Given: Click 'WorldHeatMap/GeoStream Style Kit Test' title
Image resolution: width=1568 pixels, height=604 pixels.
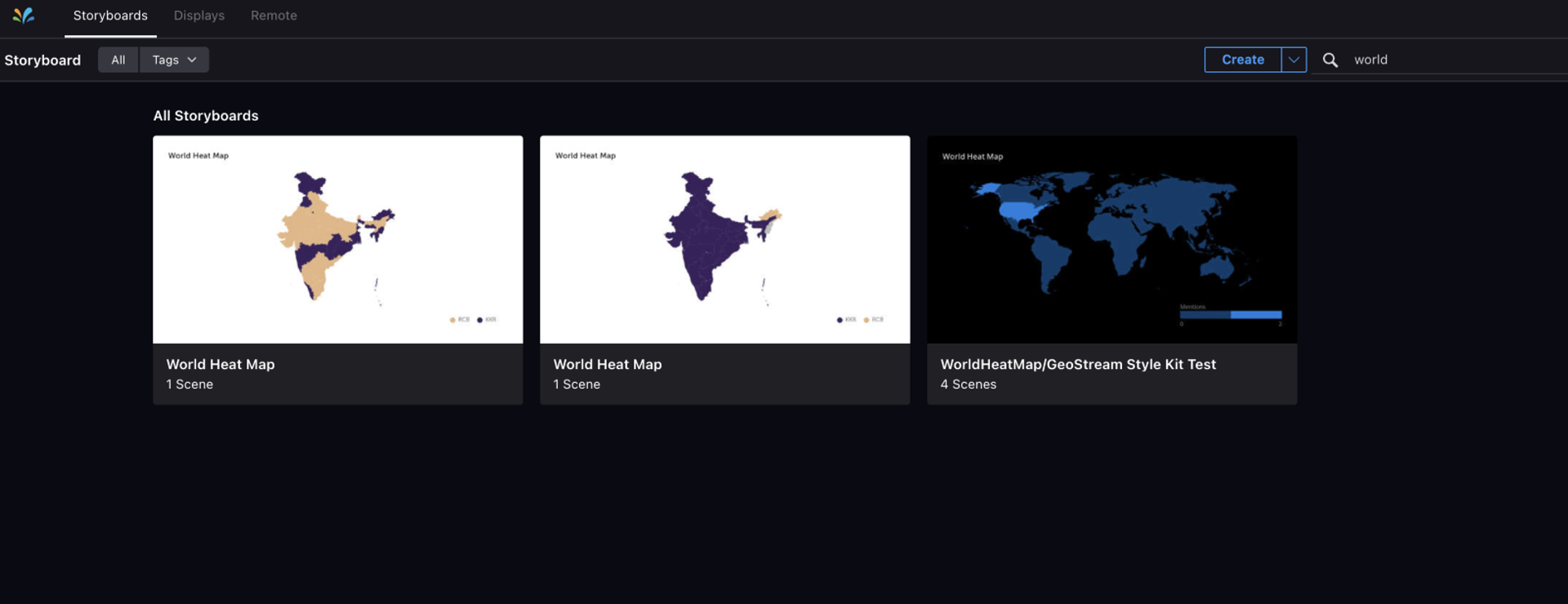Looking at the screenshot, I should 1078,364.
